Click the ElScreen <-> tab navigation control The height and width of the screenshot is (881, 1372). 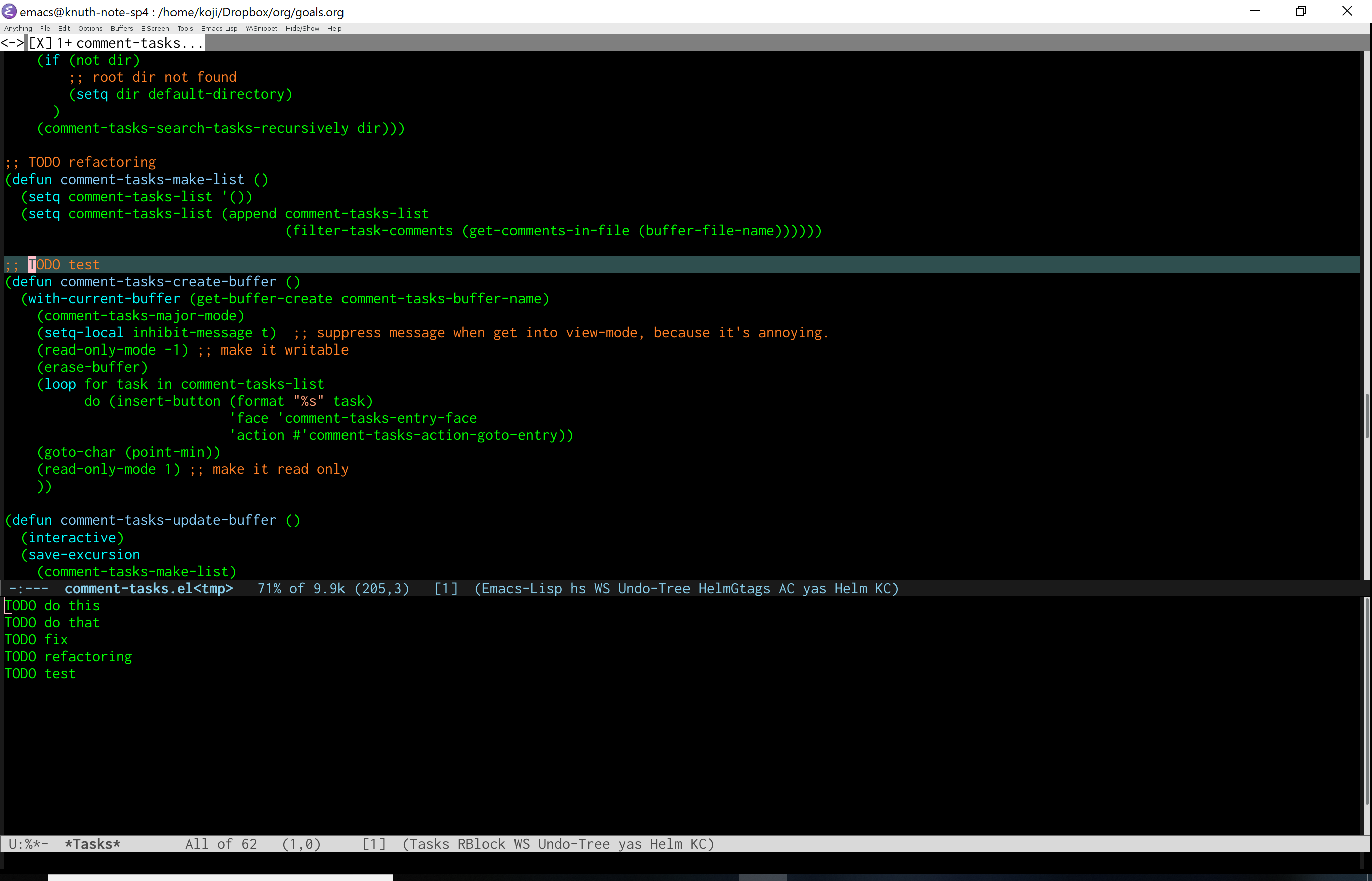(13, 43)
